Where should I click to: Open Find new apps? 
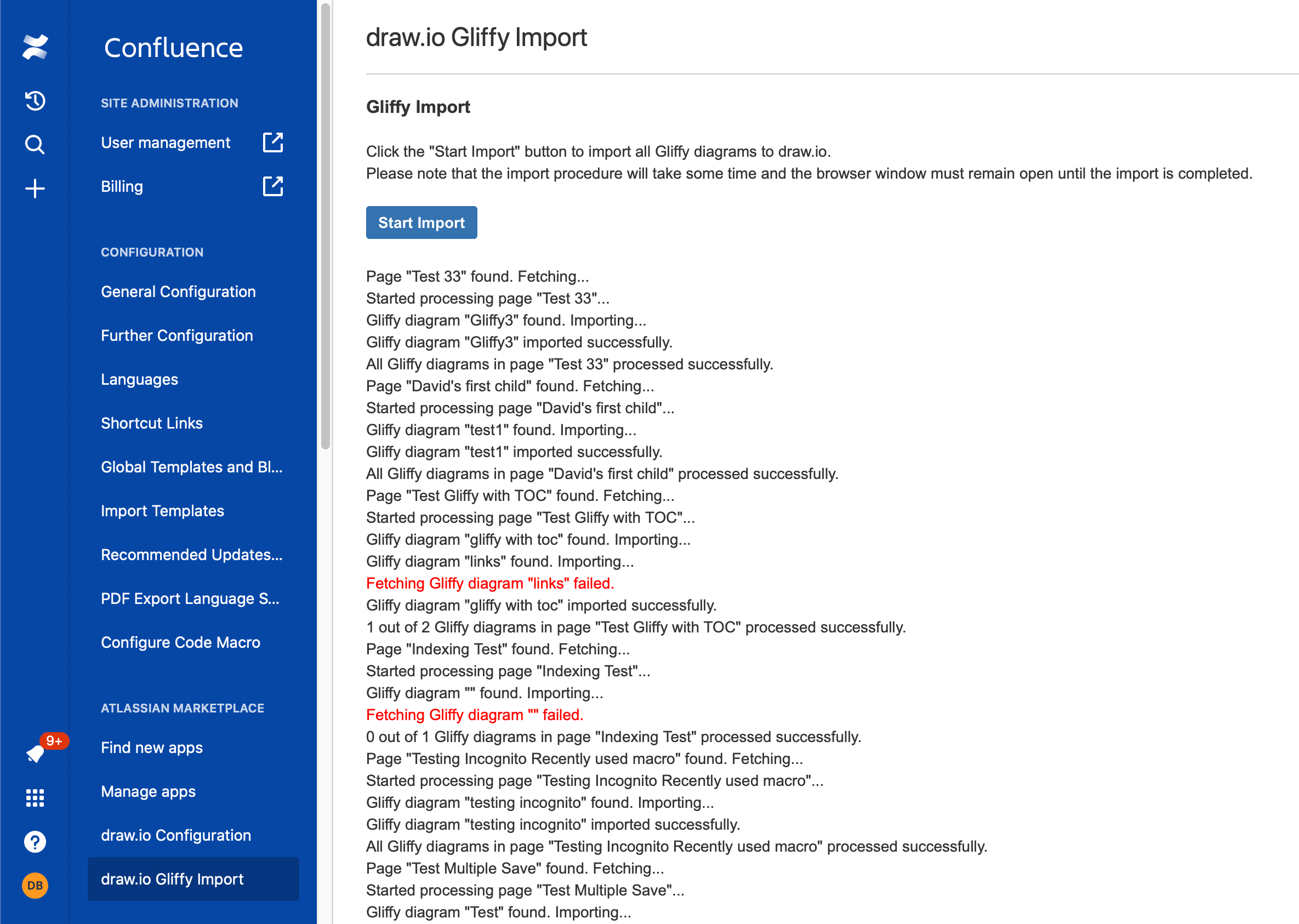[x=151, y=748]
